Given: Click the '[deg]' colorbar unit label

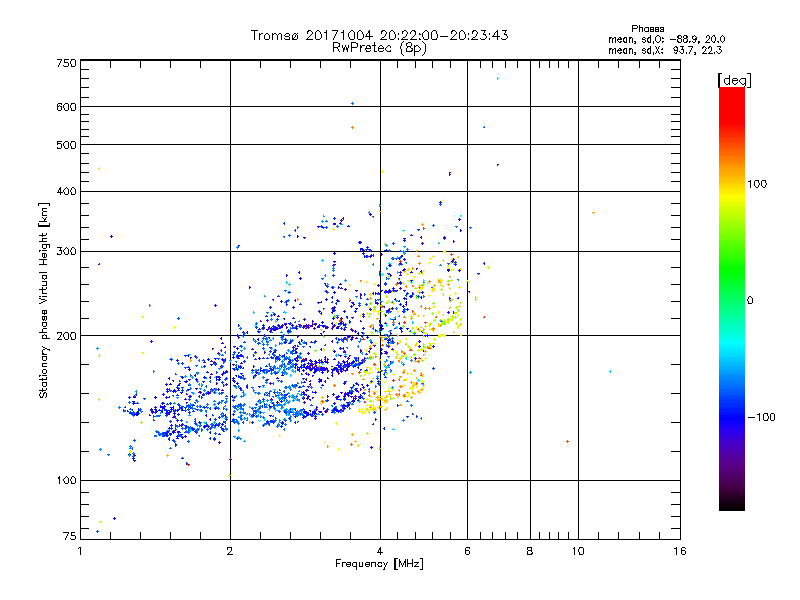Looking at the screenshot, I should point(734,80).
